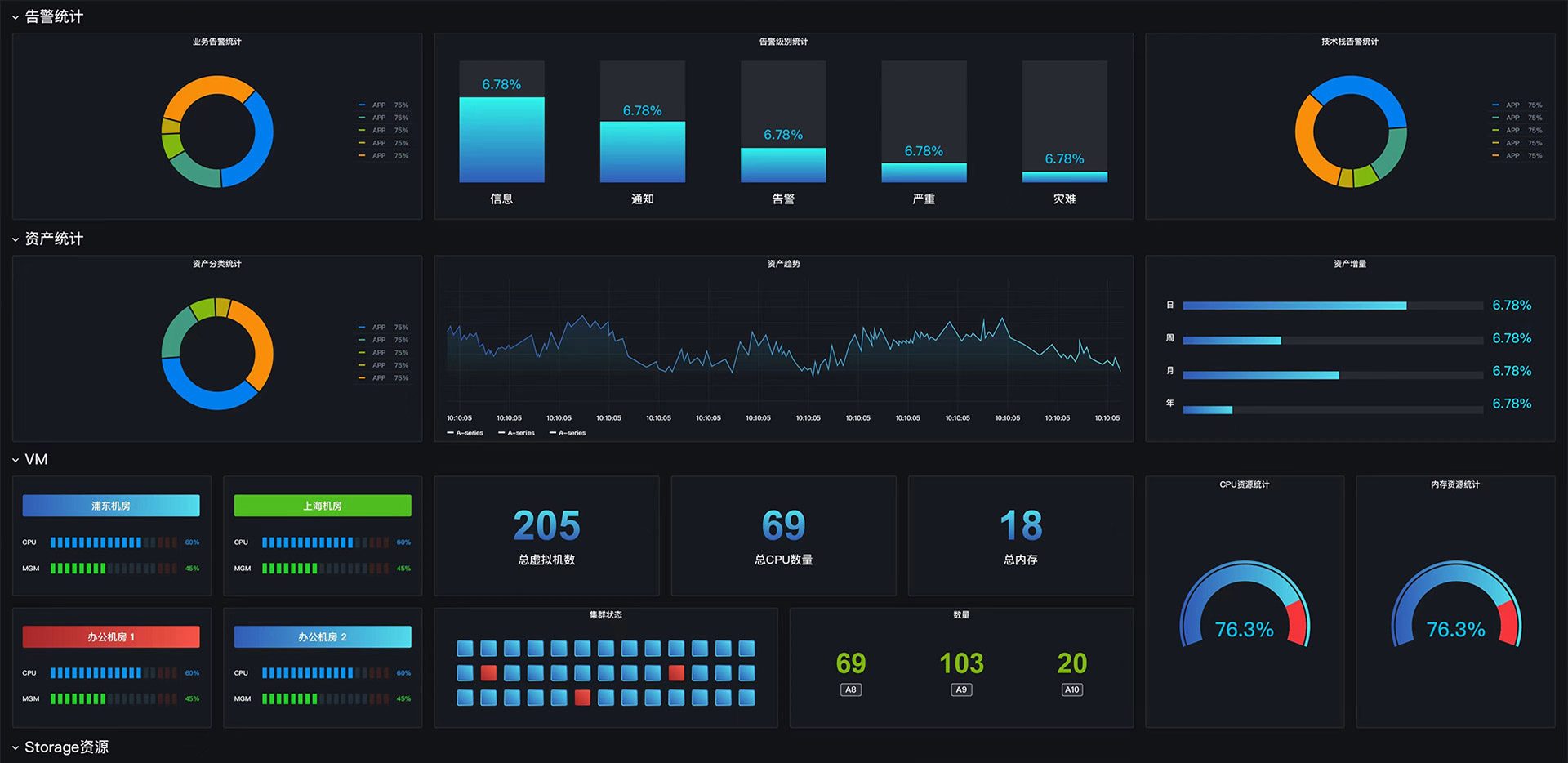The width and height of the screenshot is (1568, 763).
Task: Select leftmost red square in 集群状态 middle row
Action: click(x=488, y=673)
